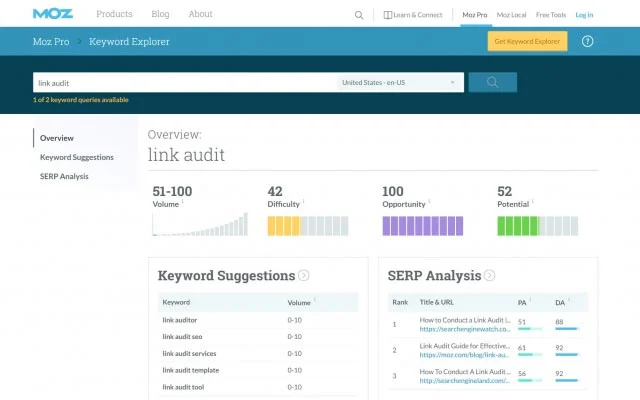Viewport: 640px width, 400px height.
Task: Open How to Conduct a Link Audit result
Action: point(465,320)
